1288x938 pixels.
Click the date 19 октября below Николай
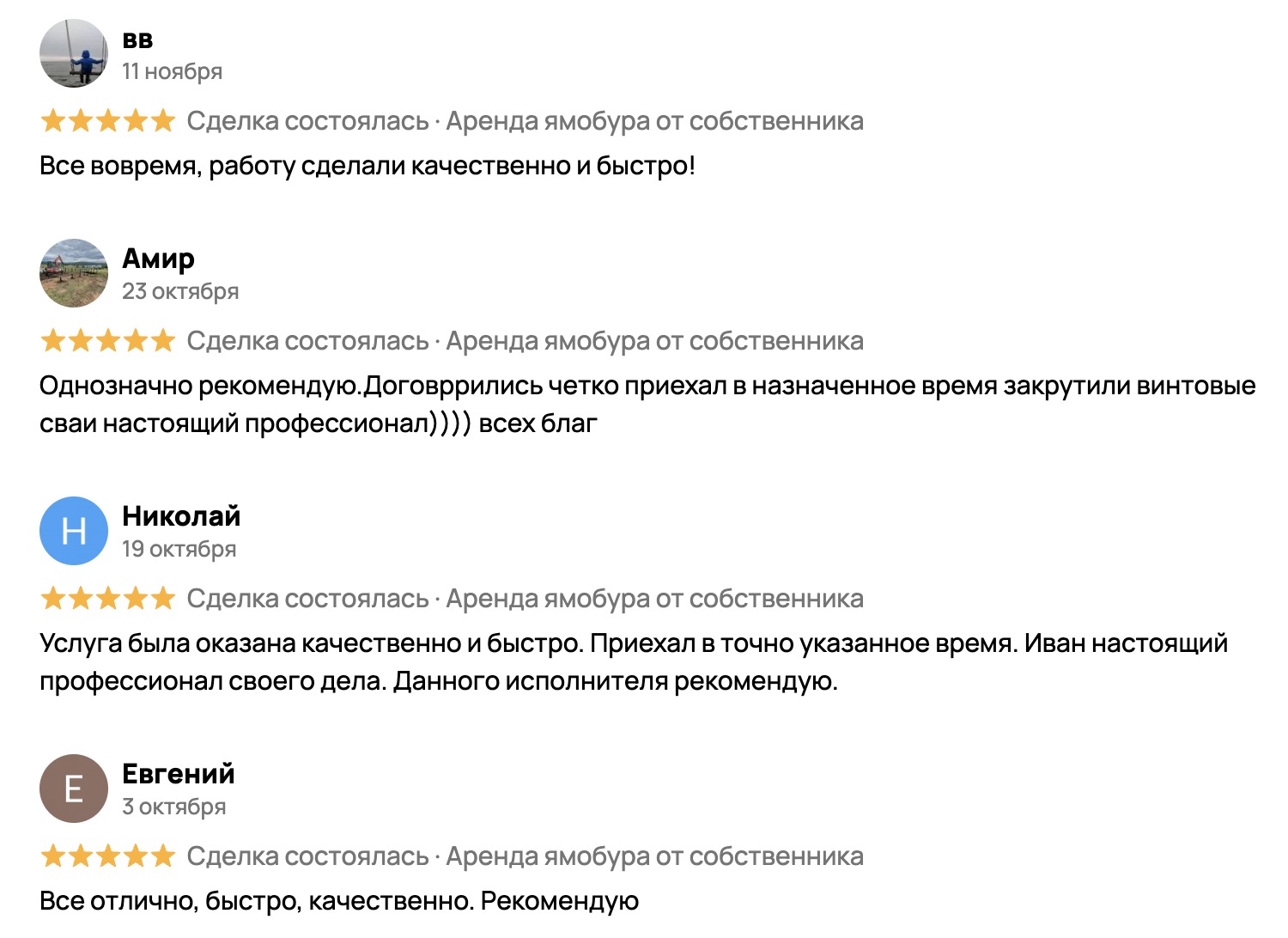tap(179, 548)
